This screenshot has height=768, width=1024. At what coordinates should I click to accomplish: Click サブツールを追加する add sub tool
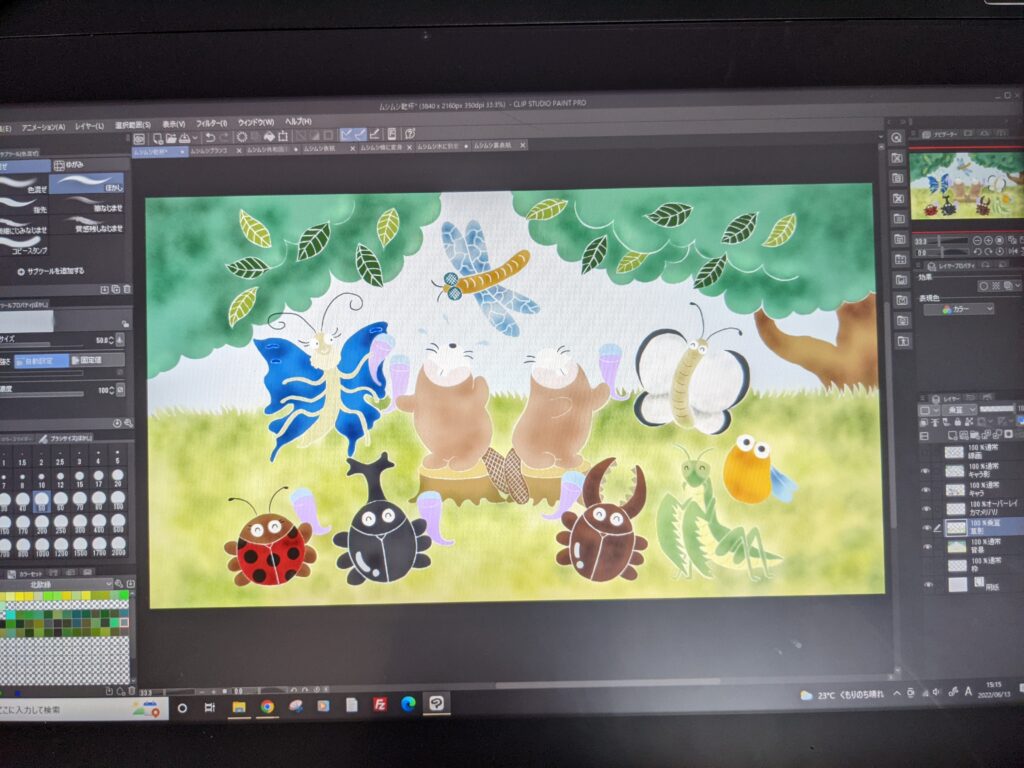51,271
